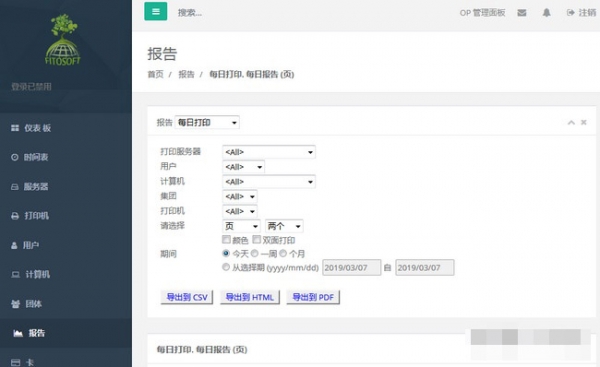This screenshot has height=367, width=600.
Task: Open the 报告 每日打印 dropdown
Action: click(x=207, y=122)
